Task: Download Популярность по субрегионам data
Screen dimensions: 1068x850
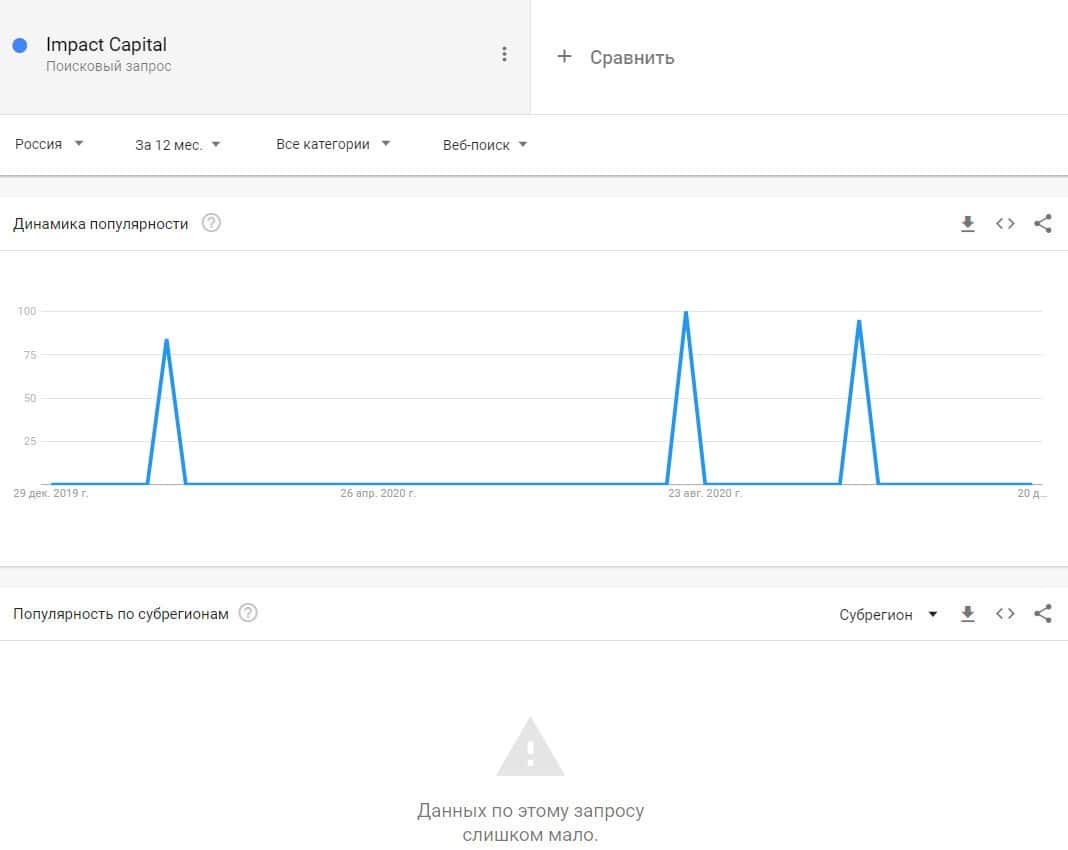Action: 967,614
